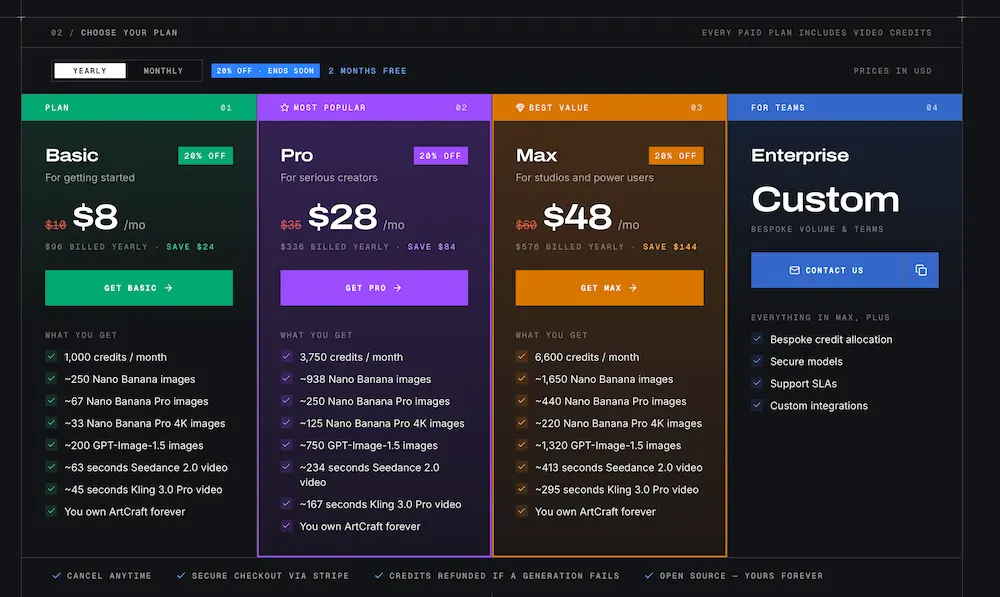The image size is (1000, 597).
Task: Click the SAVE $144 text
Action: click(670, 247)
